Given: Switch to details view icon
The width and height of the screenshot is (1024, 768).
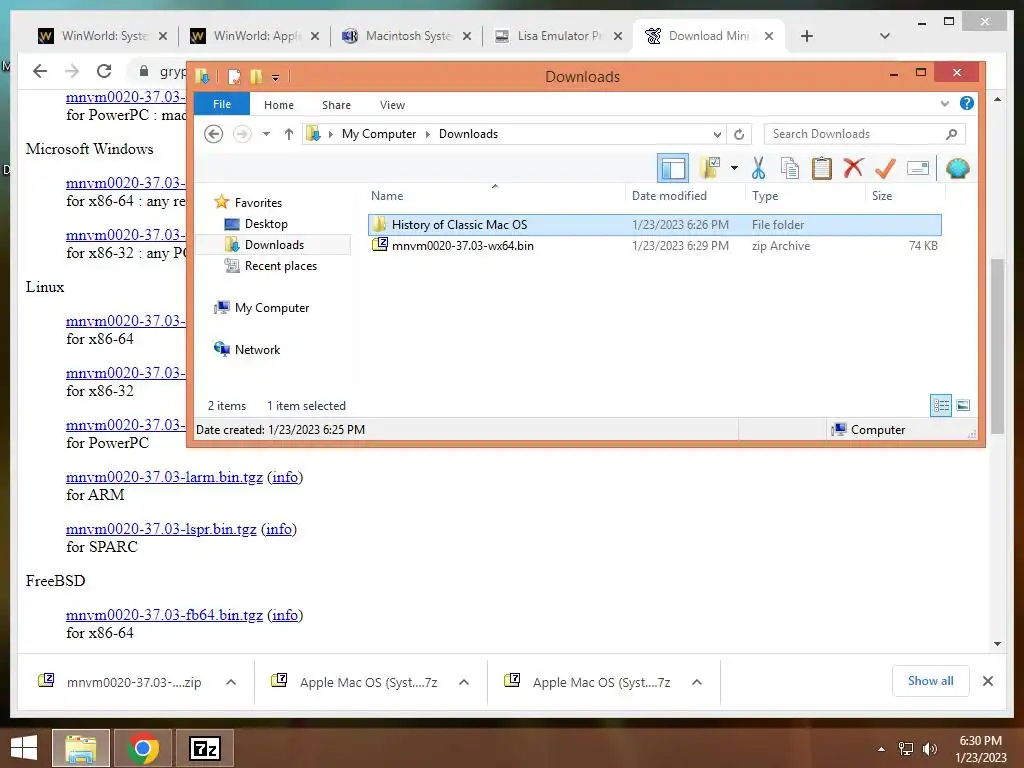Looking at the screenshot, I should pyautogui.click(x=941, y=406).
